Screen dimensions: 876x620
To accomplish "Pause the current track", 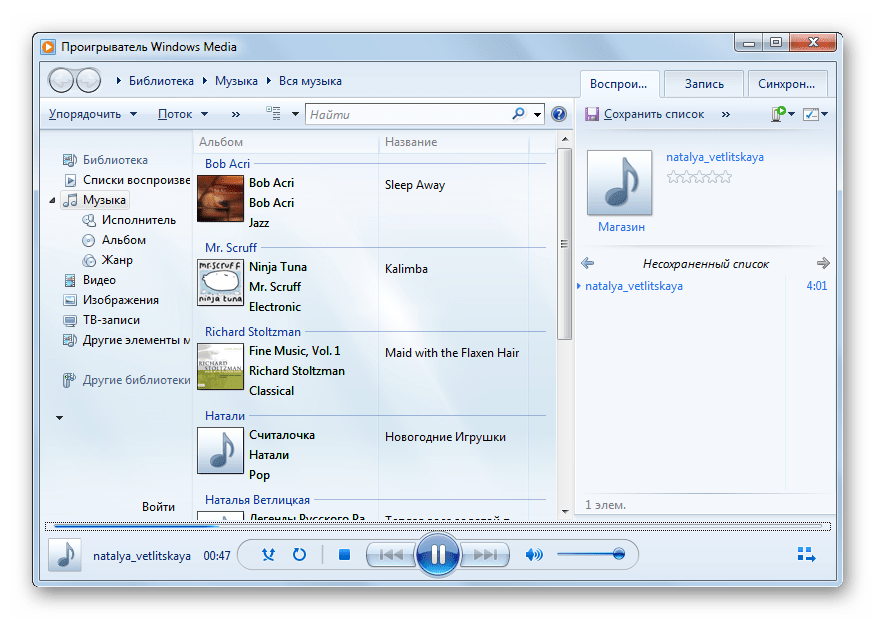I will click(x=438, y=555).
